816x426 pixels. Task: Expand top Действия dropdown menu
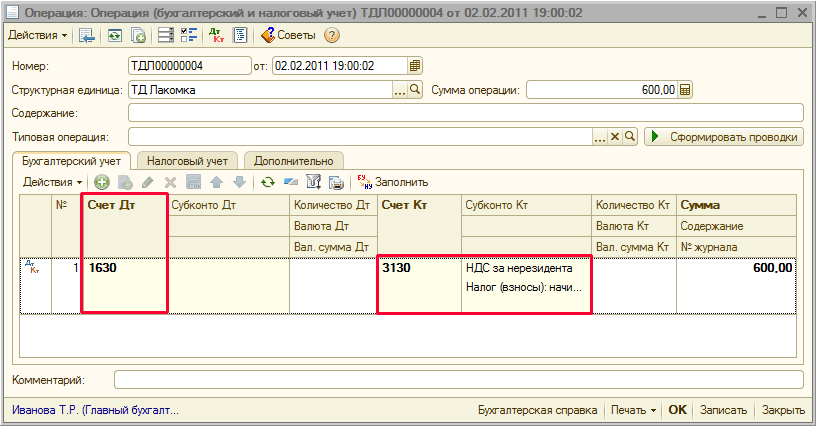[38, 35]
